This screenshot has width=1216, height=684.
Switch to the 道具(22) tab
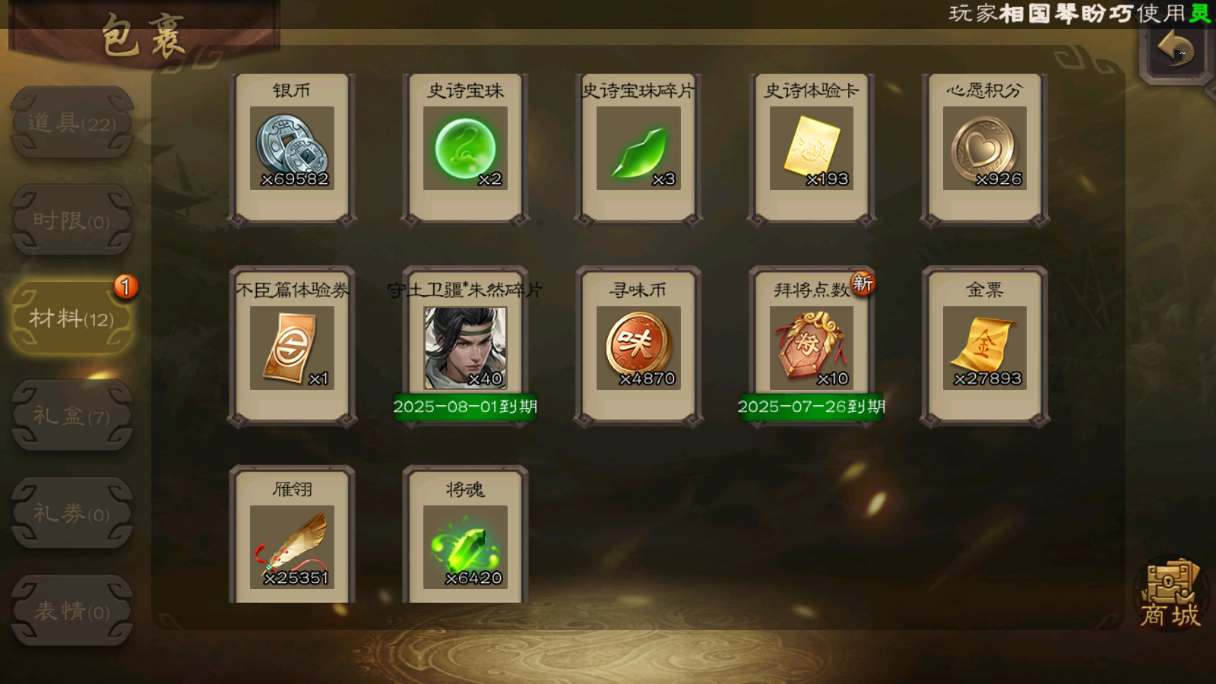click(72, 123)
